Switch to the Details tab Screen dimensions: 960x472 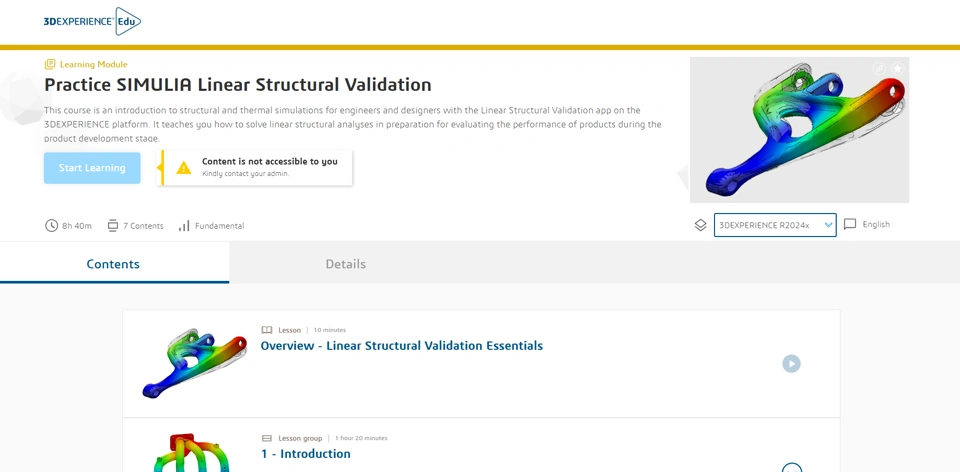pyautogui.click(x=345, y=264)
